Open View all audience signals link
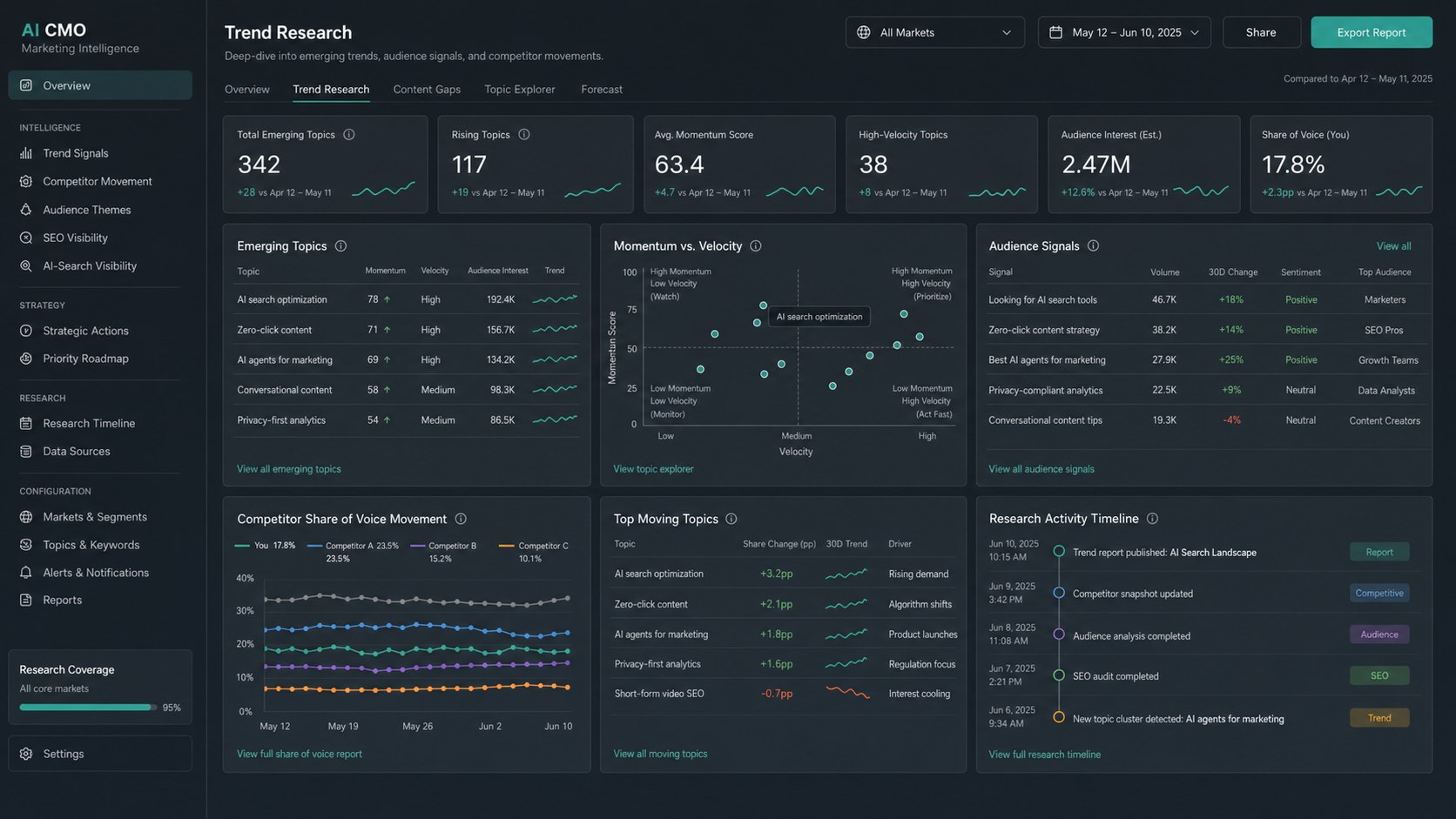This screenshot has height=819, width=1456. click(1041, 469)
